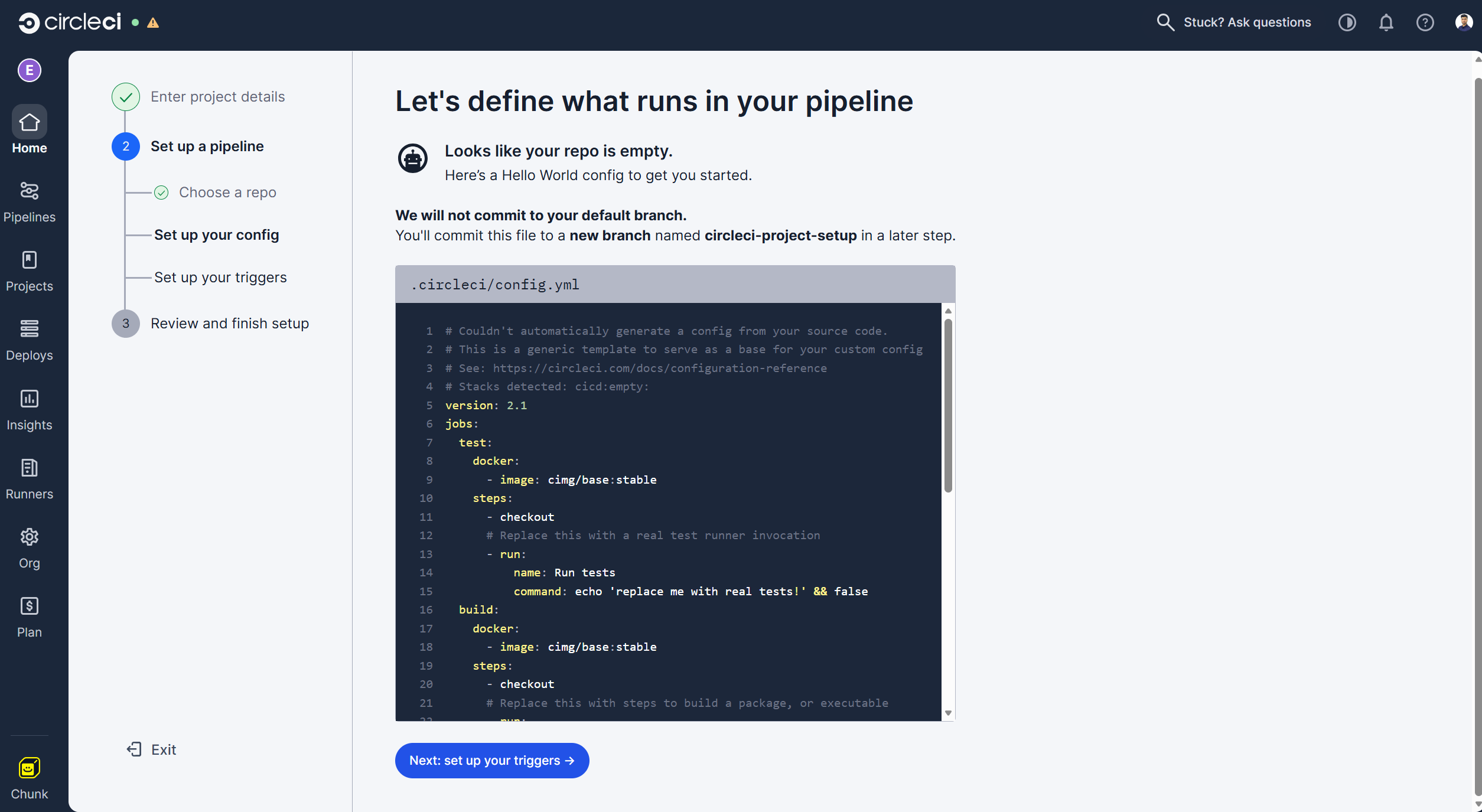
Task: Click the 'steps:' line 19
Action: tap(492, 666)
